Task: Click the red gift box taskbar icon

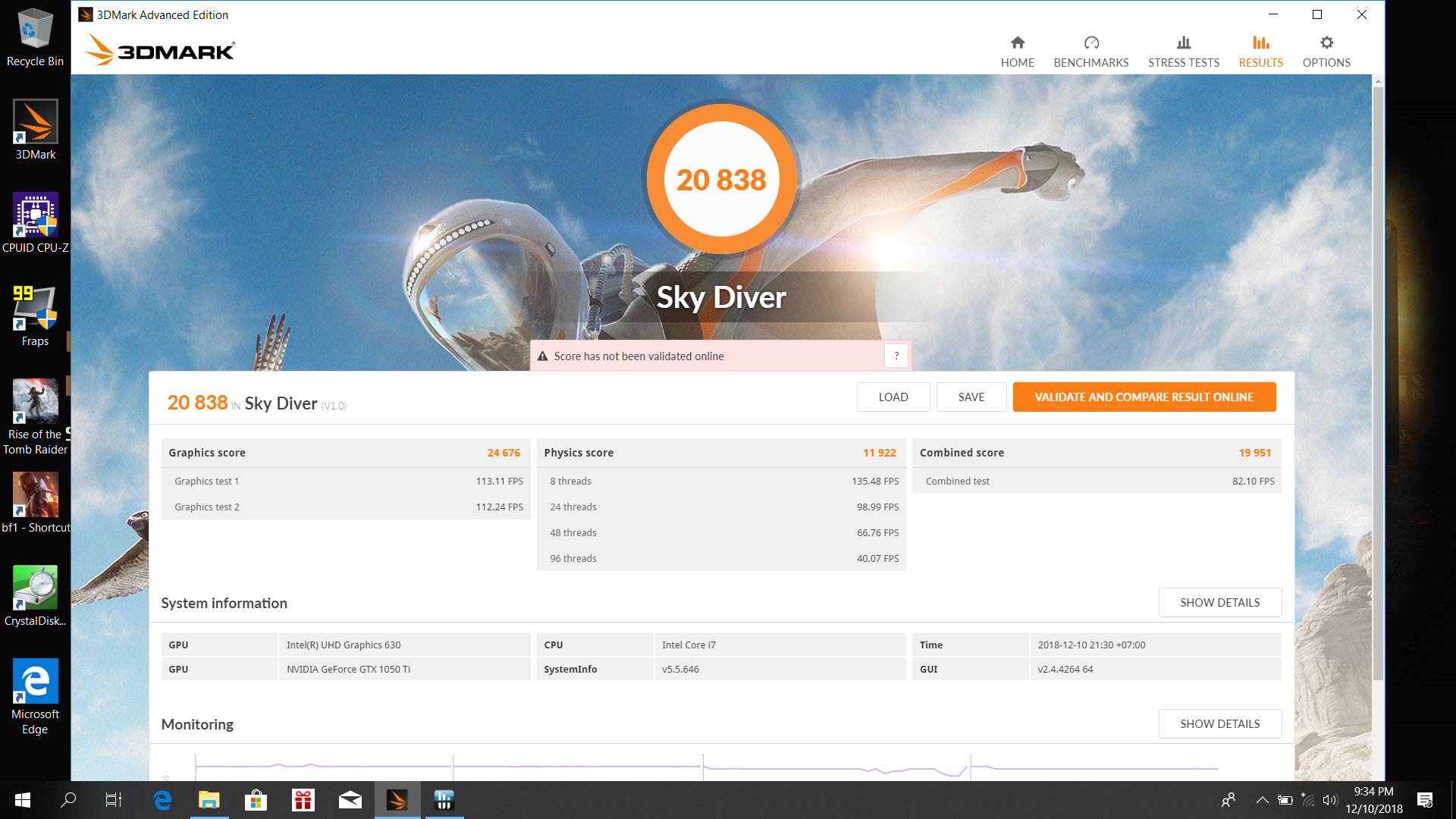Action: 303,800
